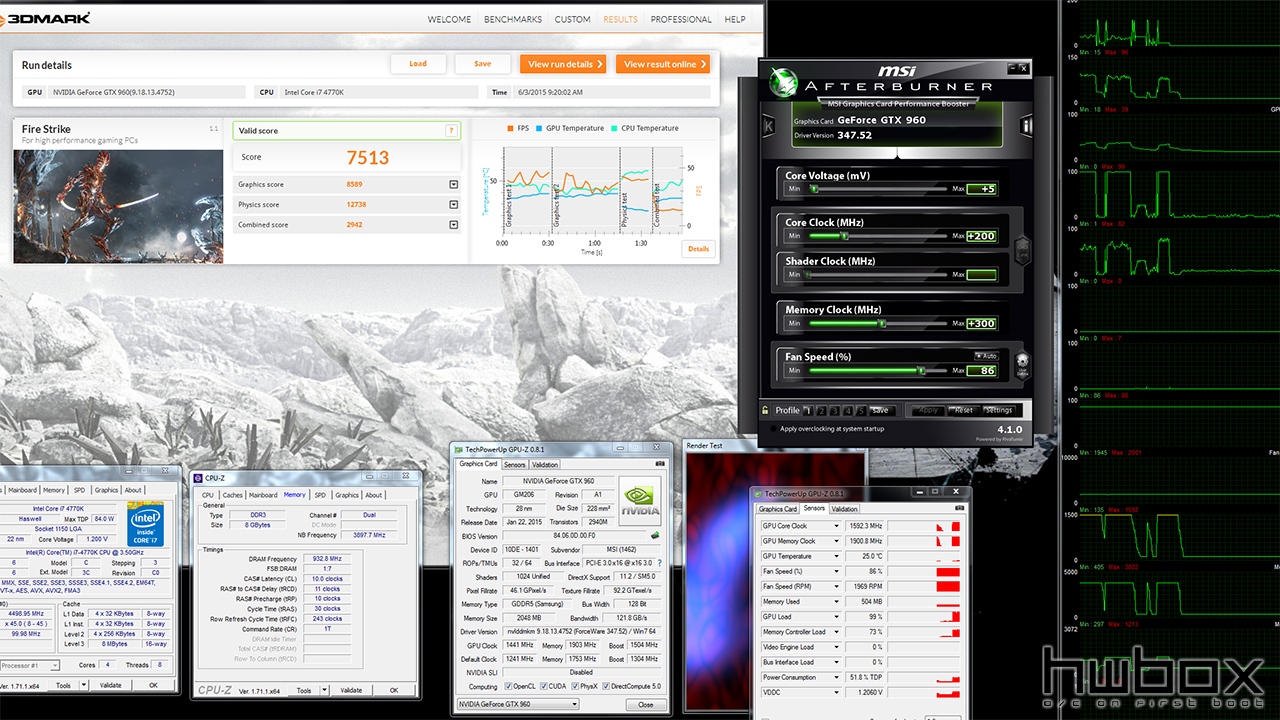Open the Kombustor K button in Afterburner
This screenshot has height=720, width=1280.
click(768, 125)
